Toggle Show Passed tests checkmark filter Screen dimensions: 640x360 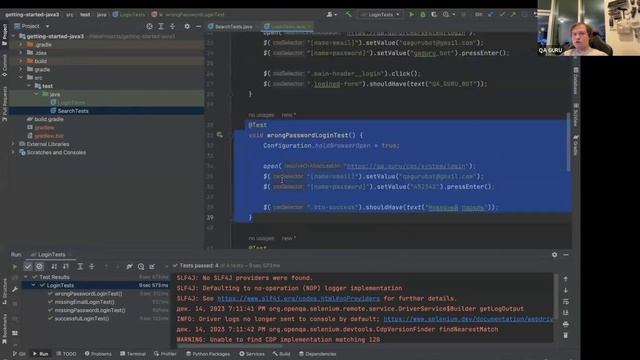(x=28, y=267)
